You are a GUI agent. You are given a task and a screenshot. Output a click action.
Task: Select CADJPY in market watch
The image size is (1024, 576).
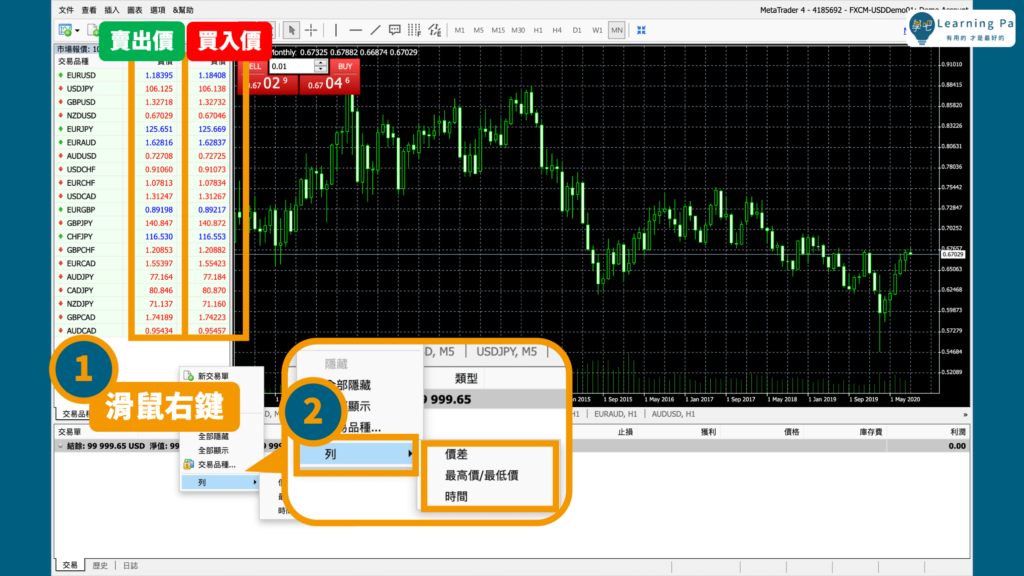[x=80, y=291]
